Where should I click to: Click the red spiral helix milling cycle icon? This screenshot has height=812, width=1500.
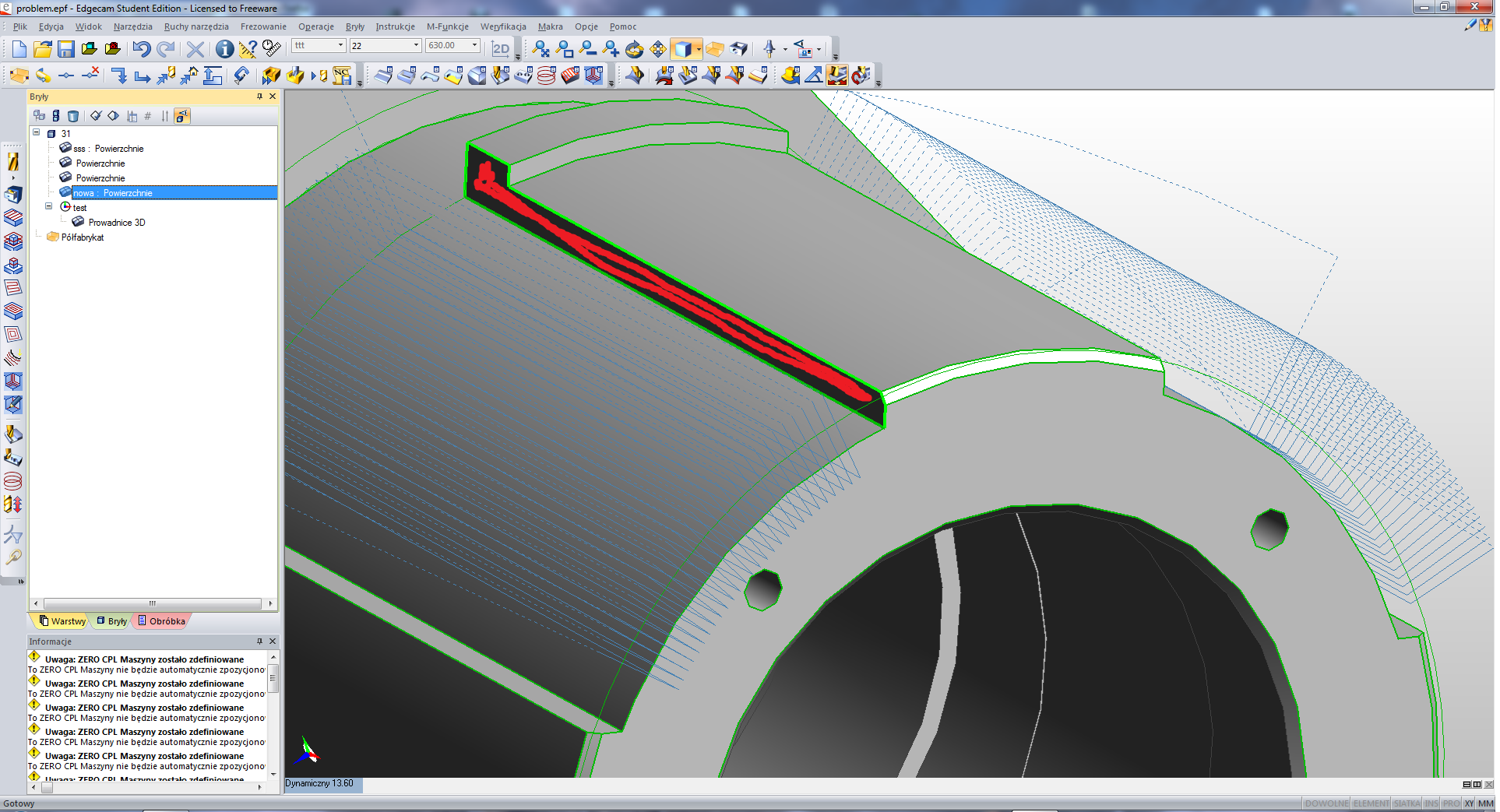pos(547,76)
